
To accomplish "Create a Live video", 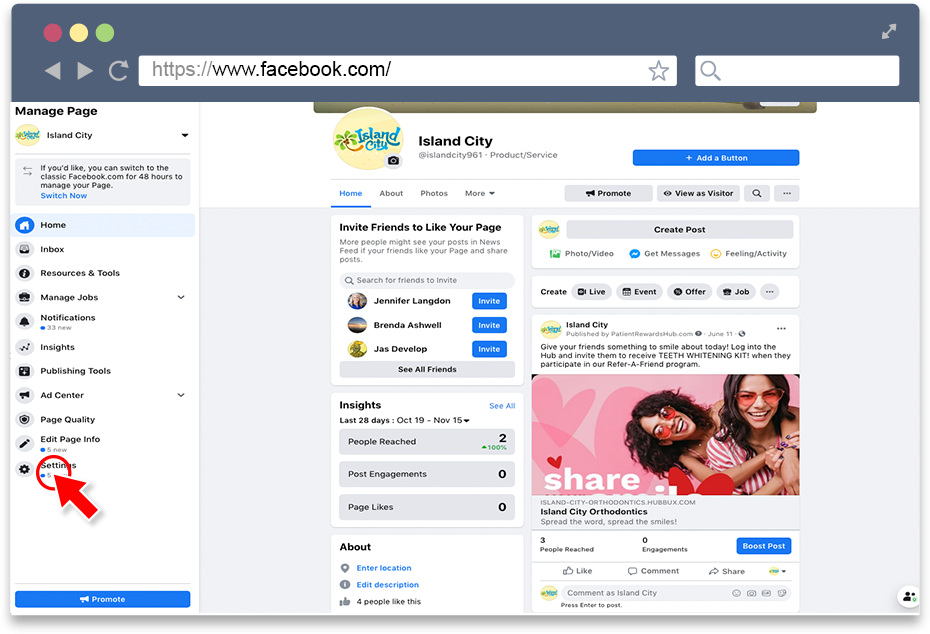I will coord(591,292).
